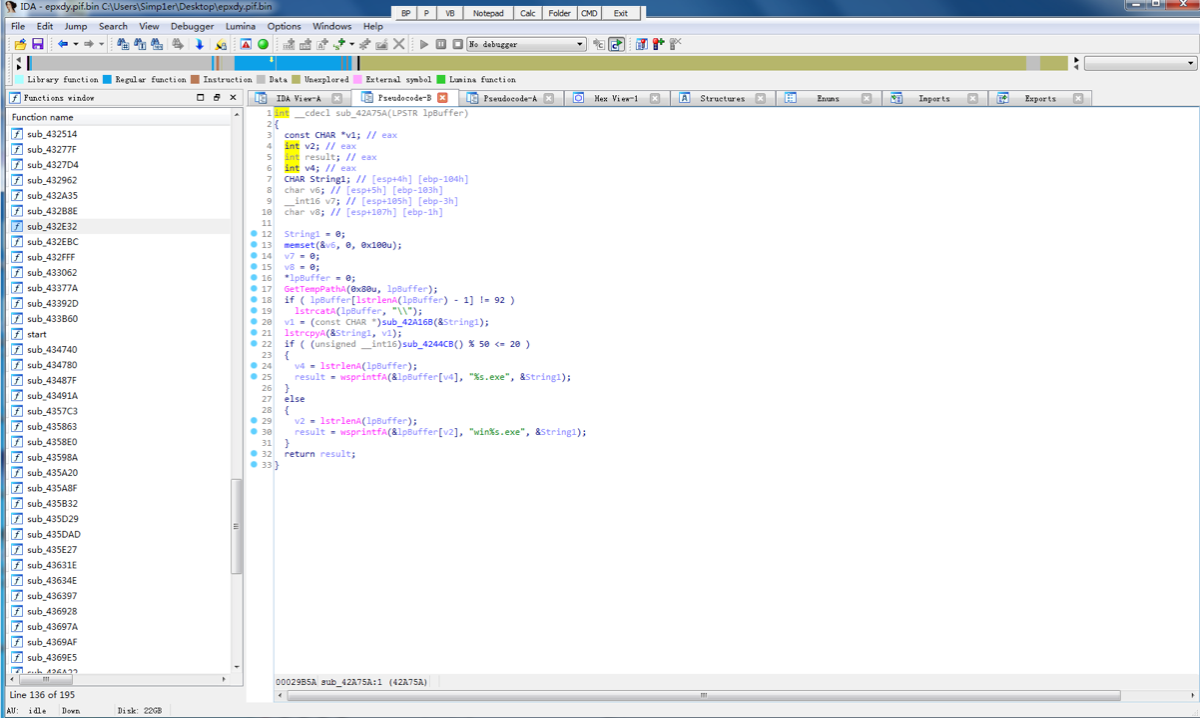Switch to the Enums tab
The image size is (1200, 718).
[828, 98]
